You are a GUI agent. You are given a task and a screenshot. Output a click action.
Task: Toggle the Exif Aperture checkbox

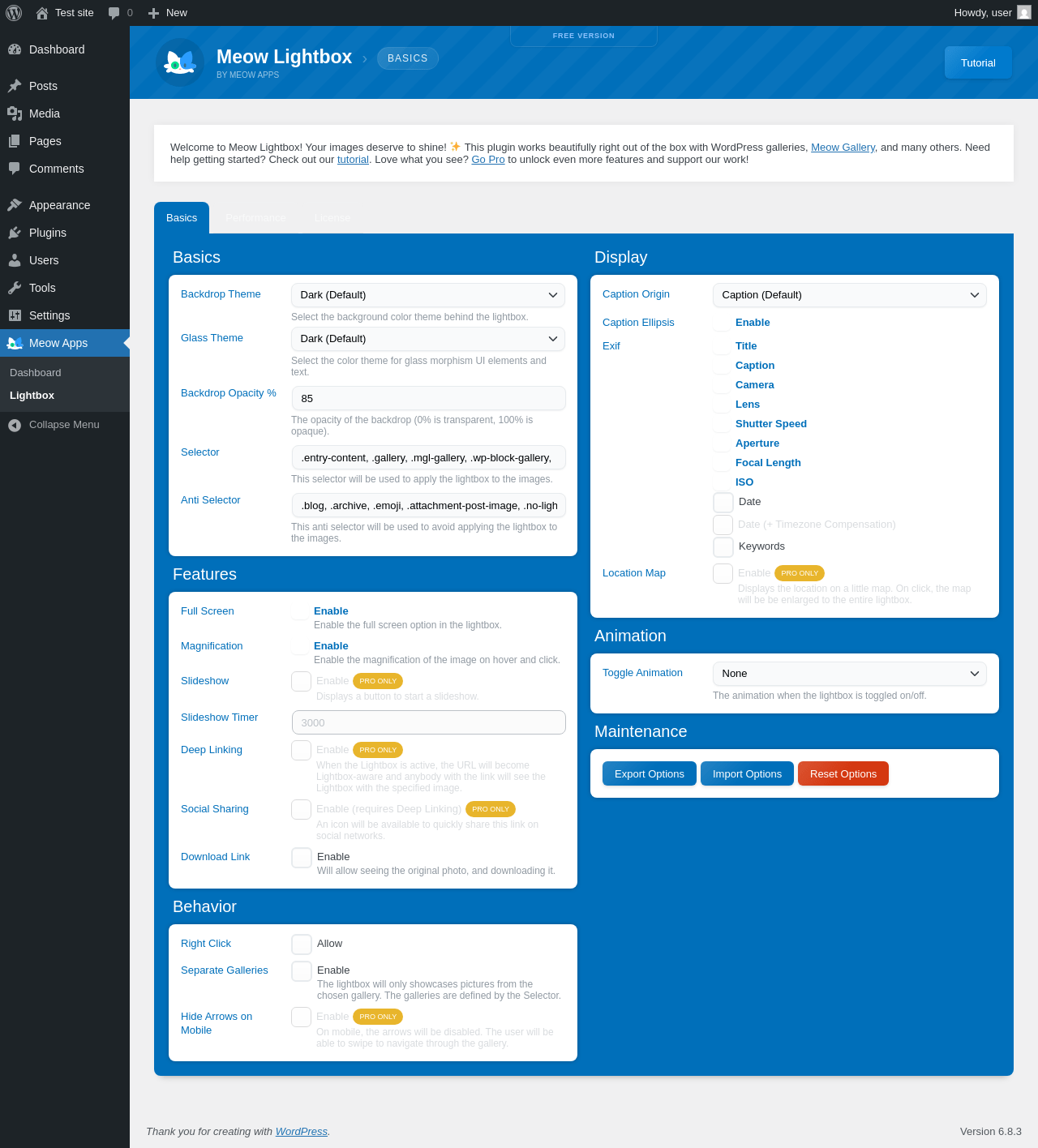723,443
